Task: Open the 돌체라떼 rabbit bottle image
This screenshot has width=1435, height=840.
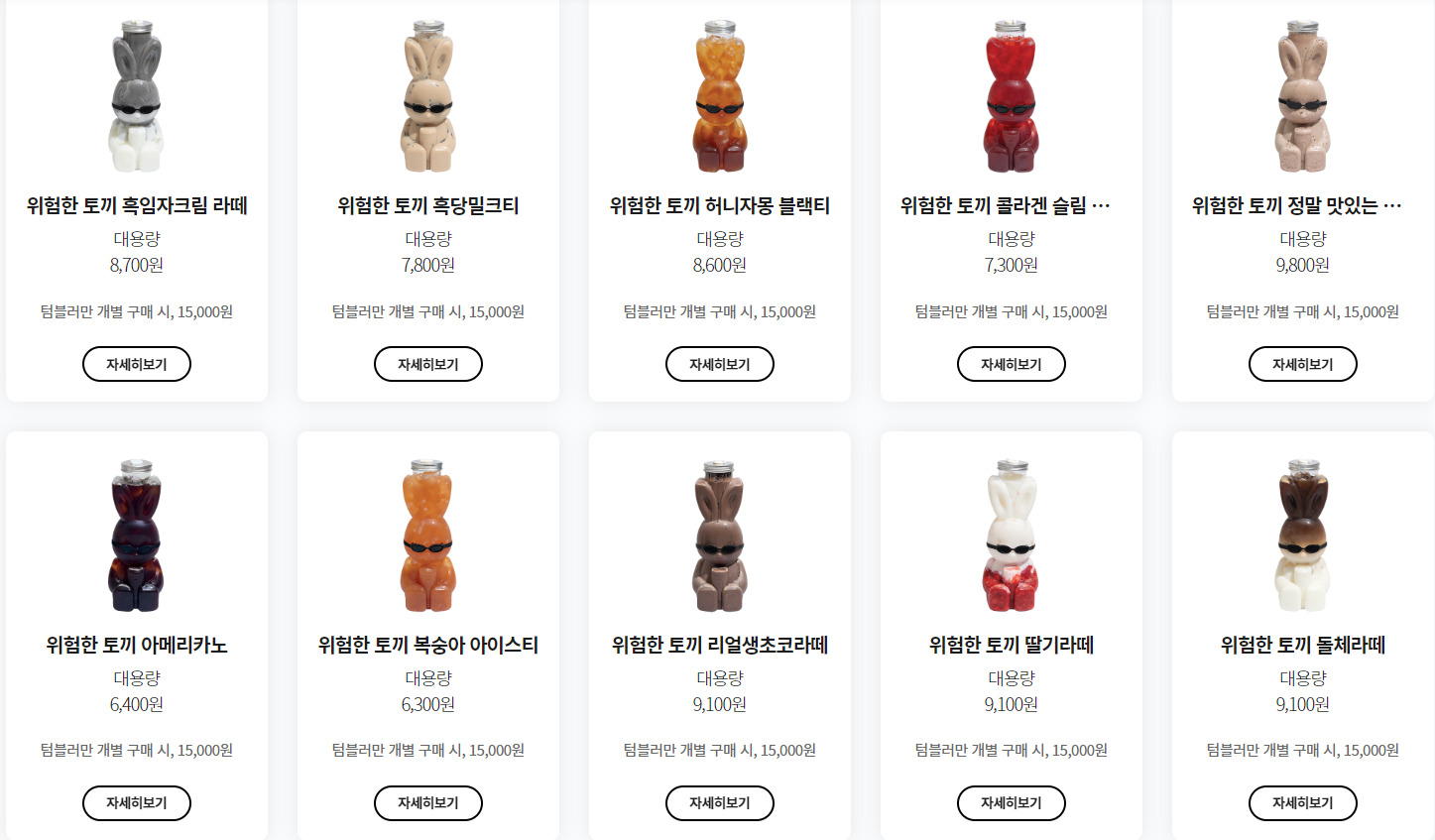Action: [1302, 536]
